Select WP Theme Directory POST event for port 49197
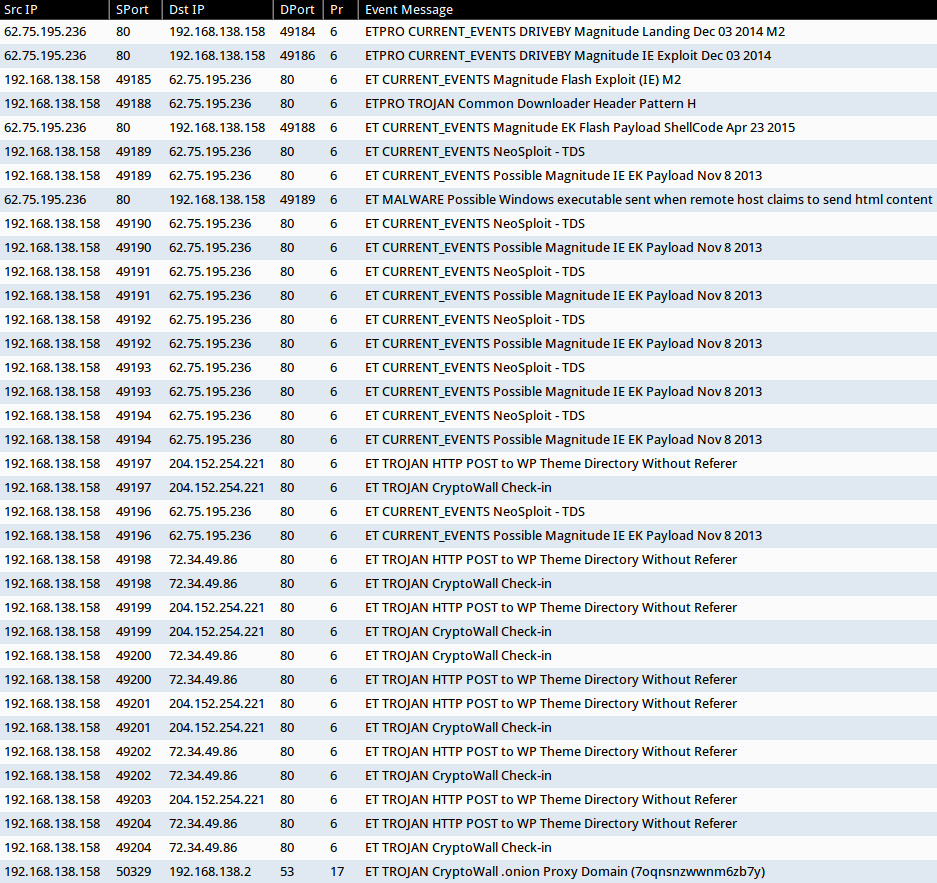The height and width of the screenshot is (883, 937). 468,464
